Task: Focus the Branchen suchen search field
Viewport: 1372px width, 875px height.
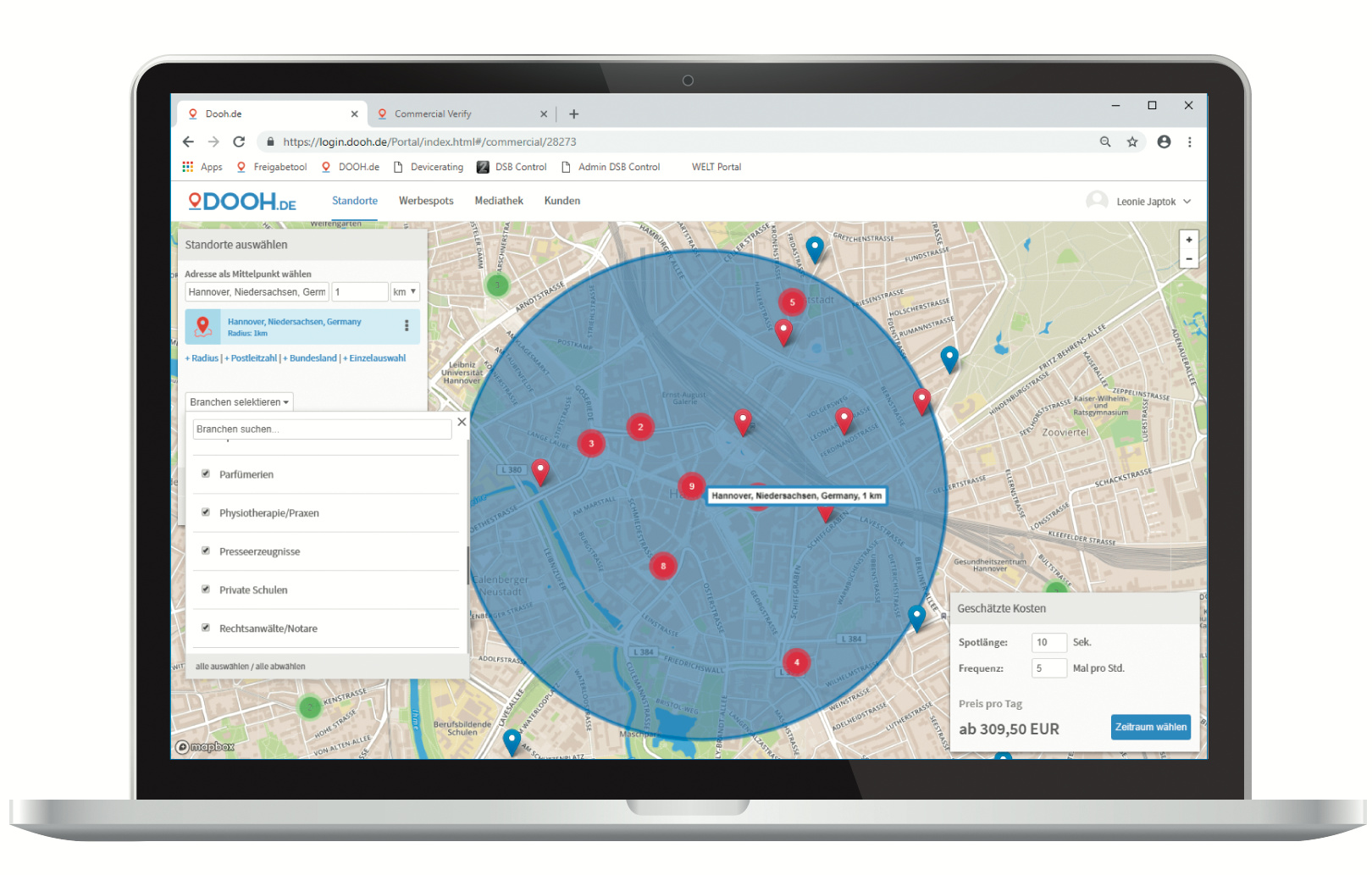Action: click(x=322, y=429)
